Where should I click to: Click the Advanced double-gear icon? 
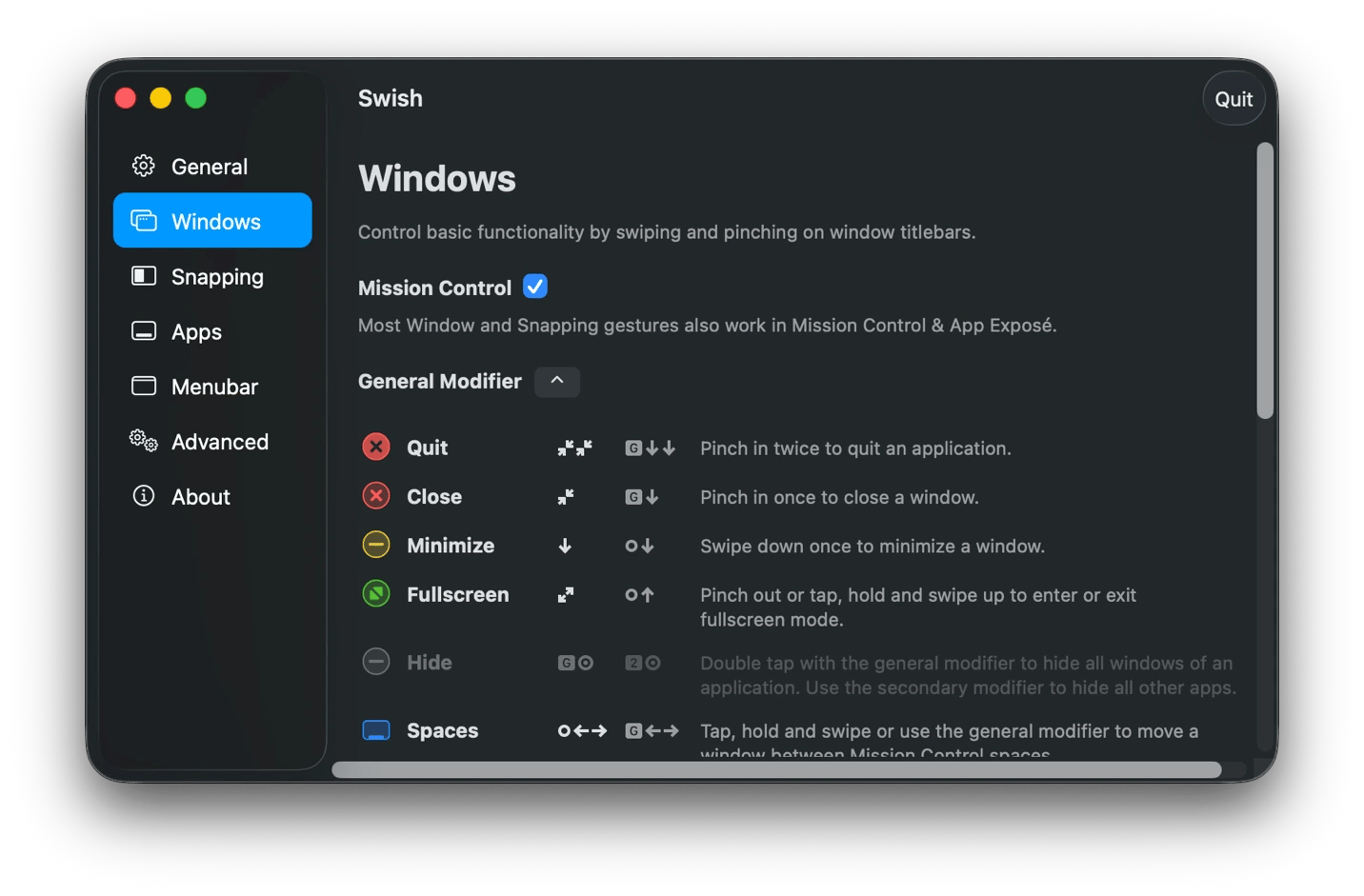pyautogui.click(x=144, y=440)
